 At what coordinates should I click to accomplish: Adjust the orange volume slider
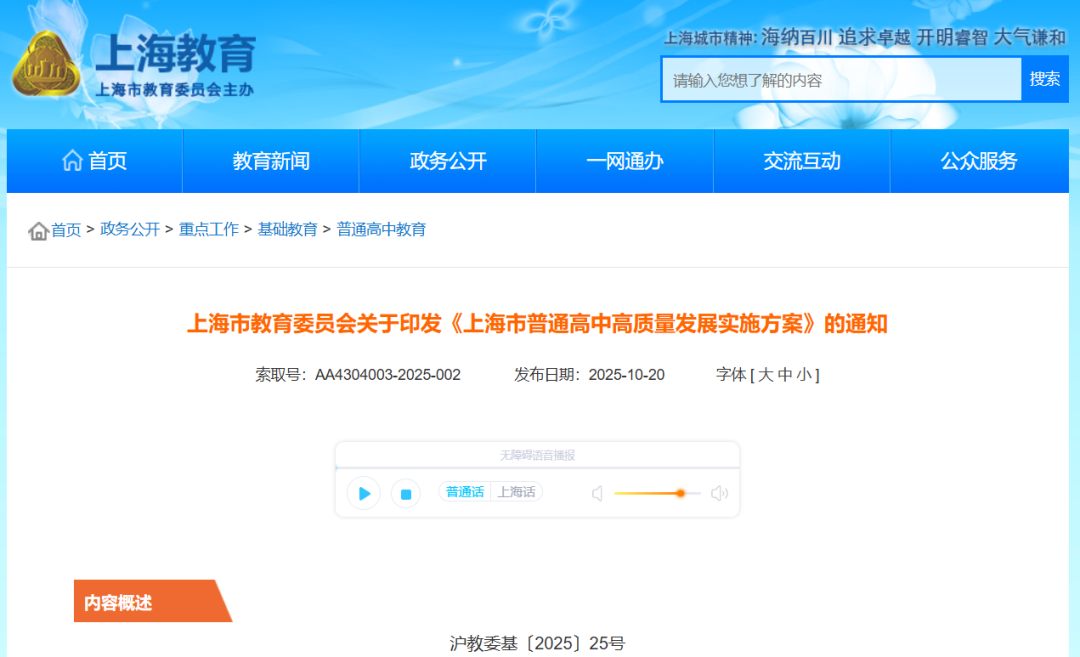click(680, 493)
